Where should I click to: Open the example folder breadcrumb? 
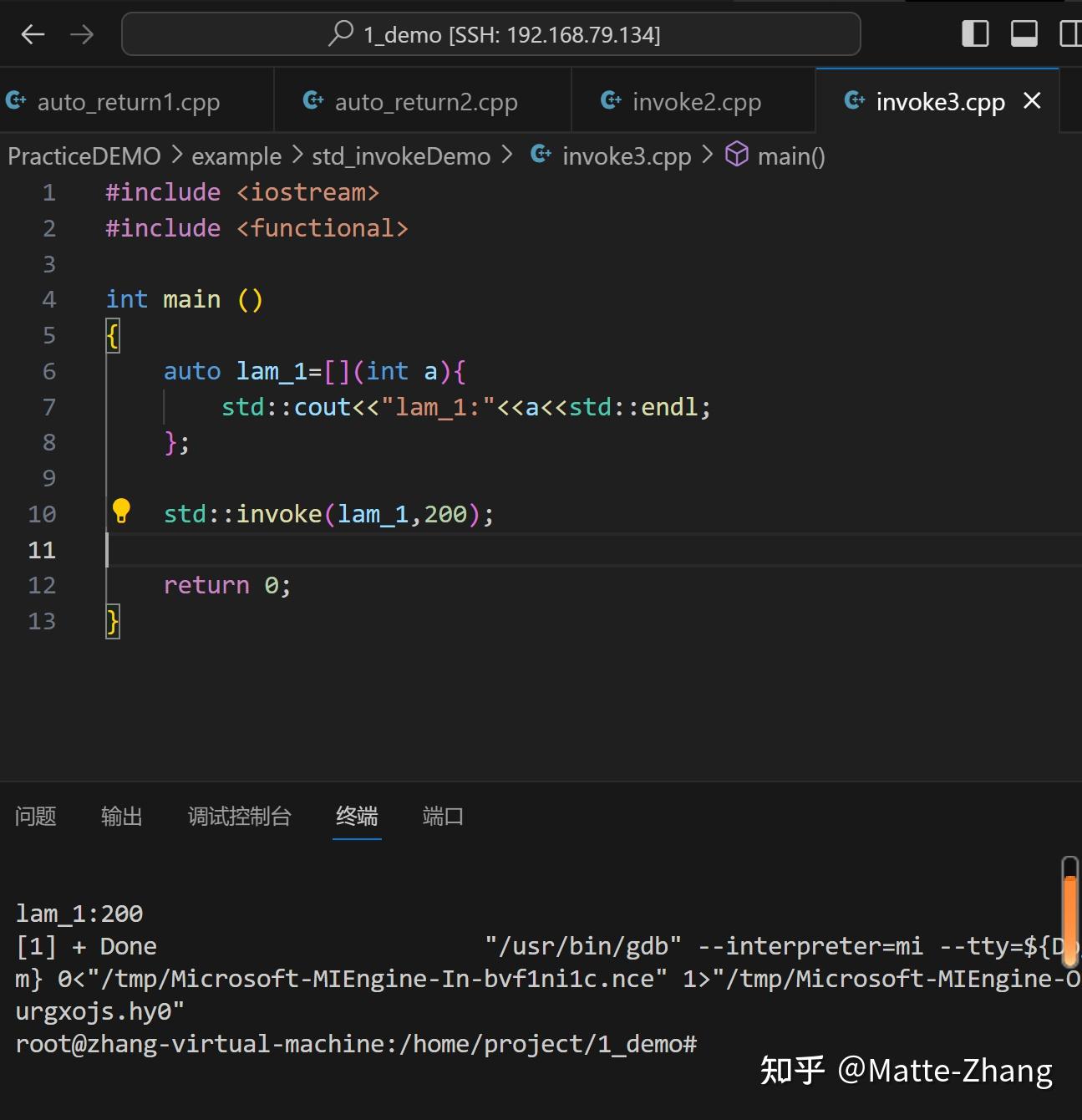(x=236, y=155)
